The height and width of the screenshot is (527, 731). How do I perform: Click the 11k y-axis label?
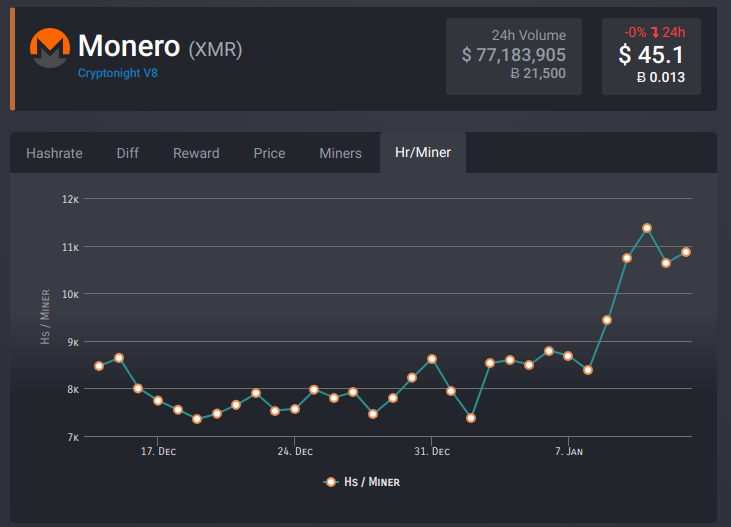click(70, 247)
